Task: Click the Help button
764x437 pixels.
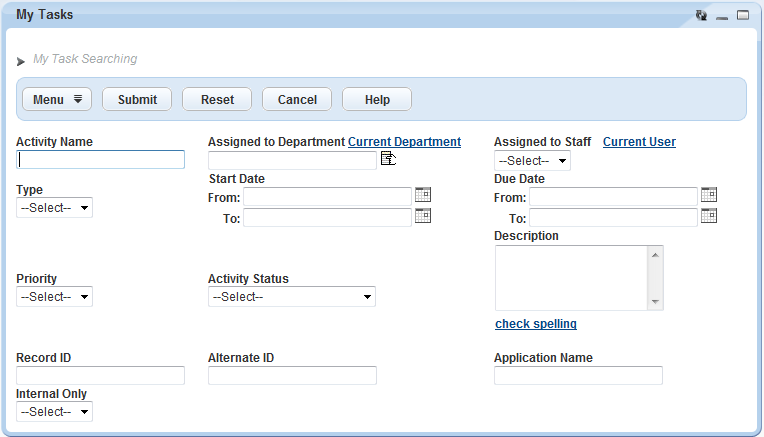Action: 377,99
